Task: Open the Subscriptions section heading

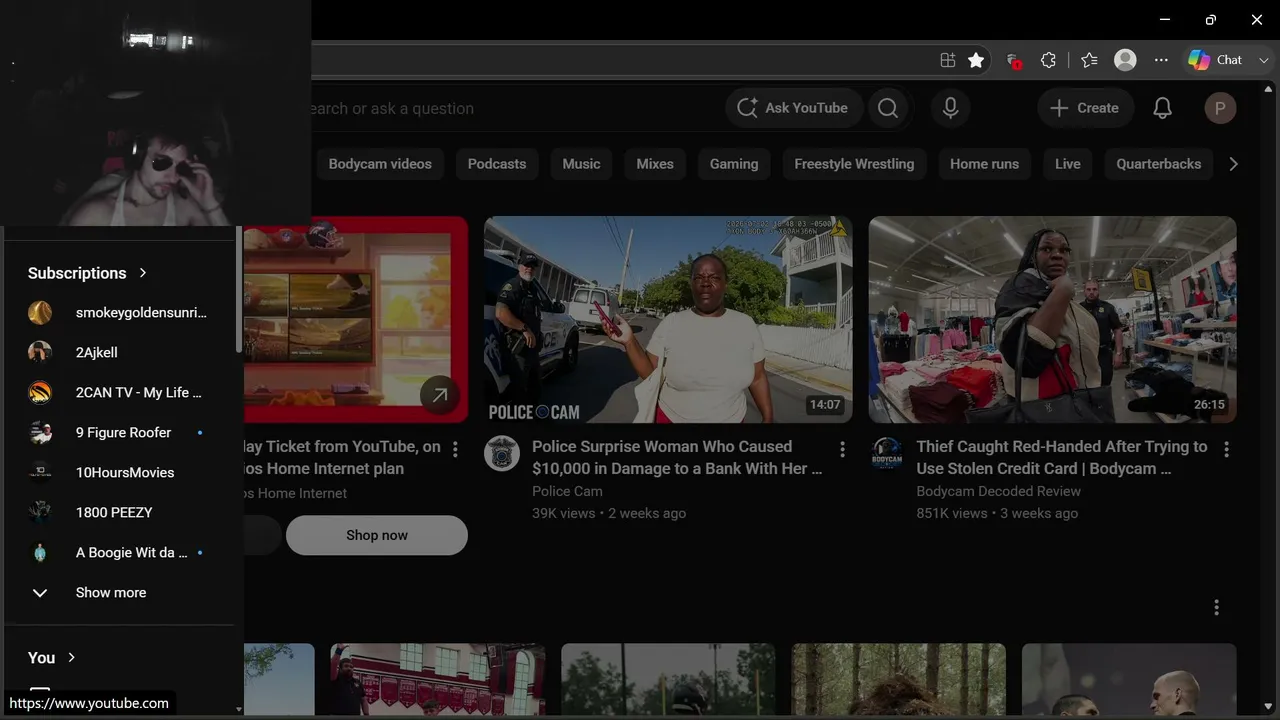Action: [x=88, y=273]
